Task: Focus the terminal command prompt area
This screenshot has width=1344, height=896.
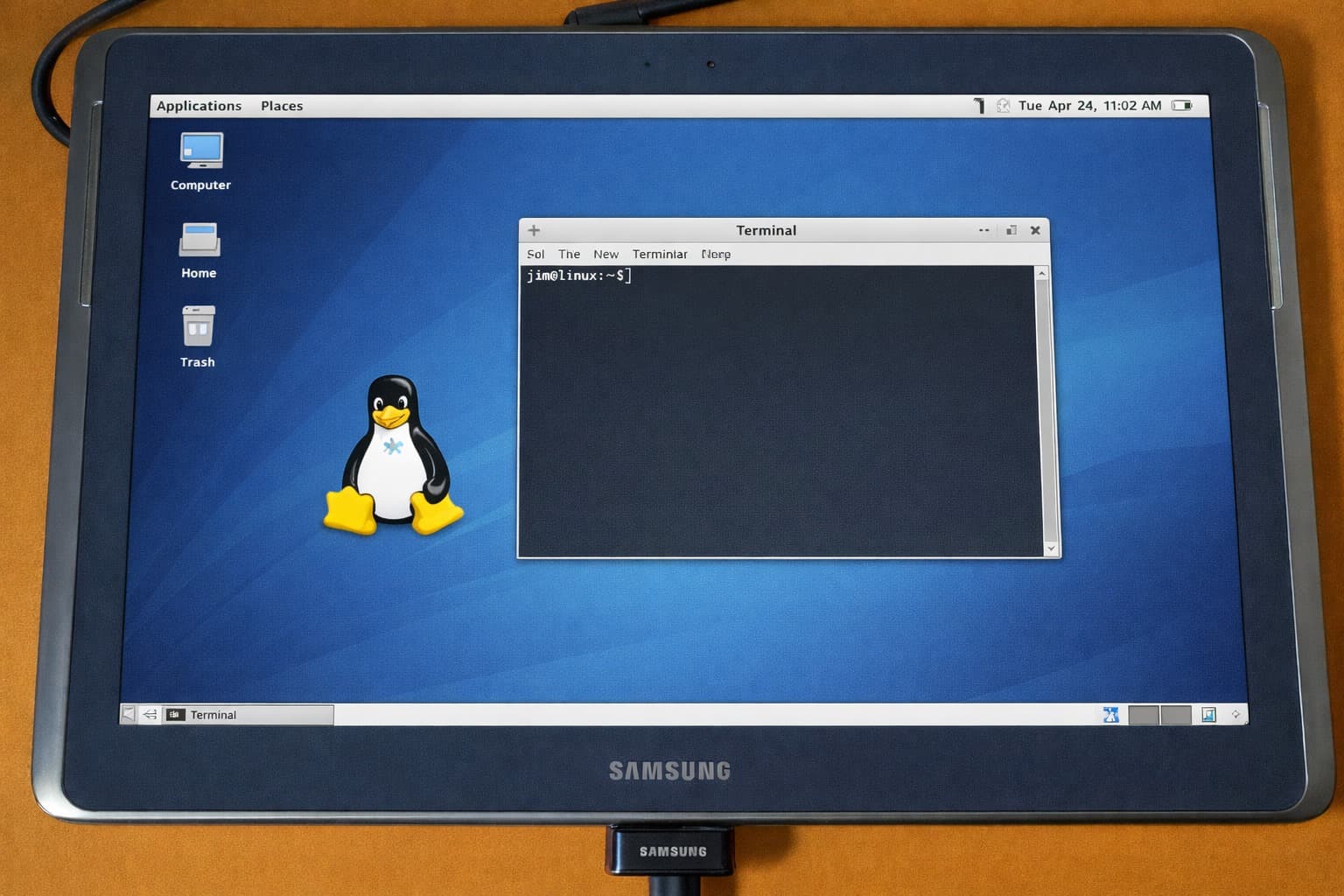Action: [x=779, y=411]
